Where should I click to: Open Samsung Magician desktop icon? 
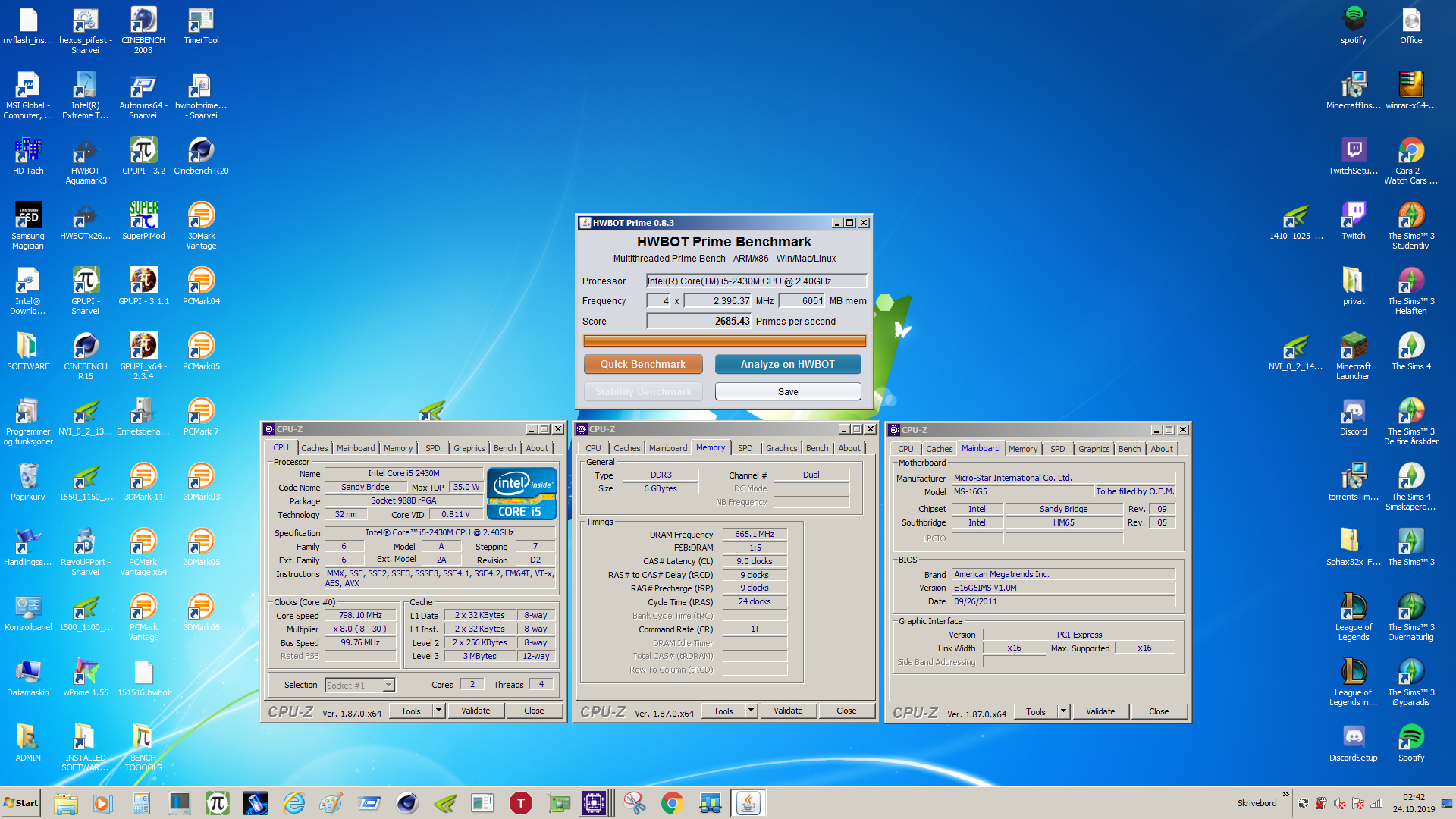(28, 226)
